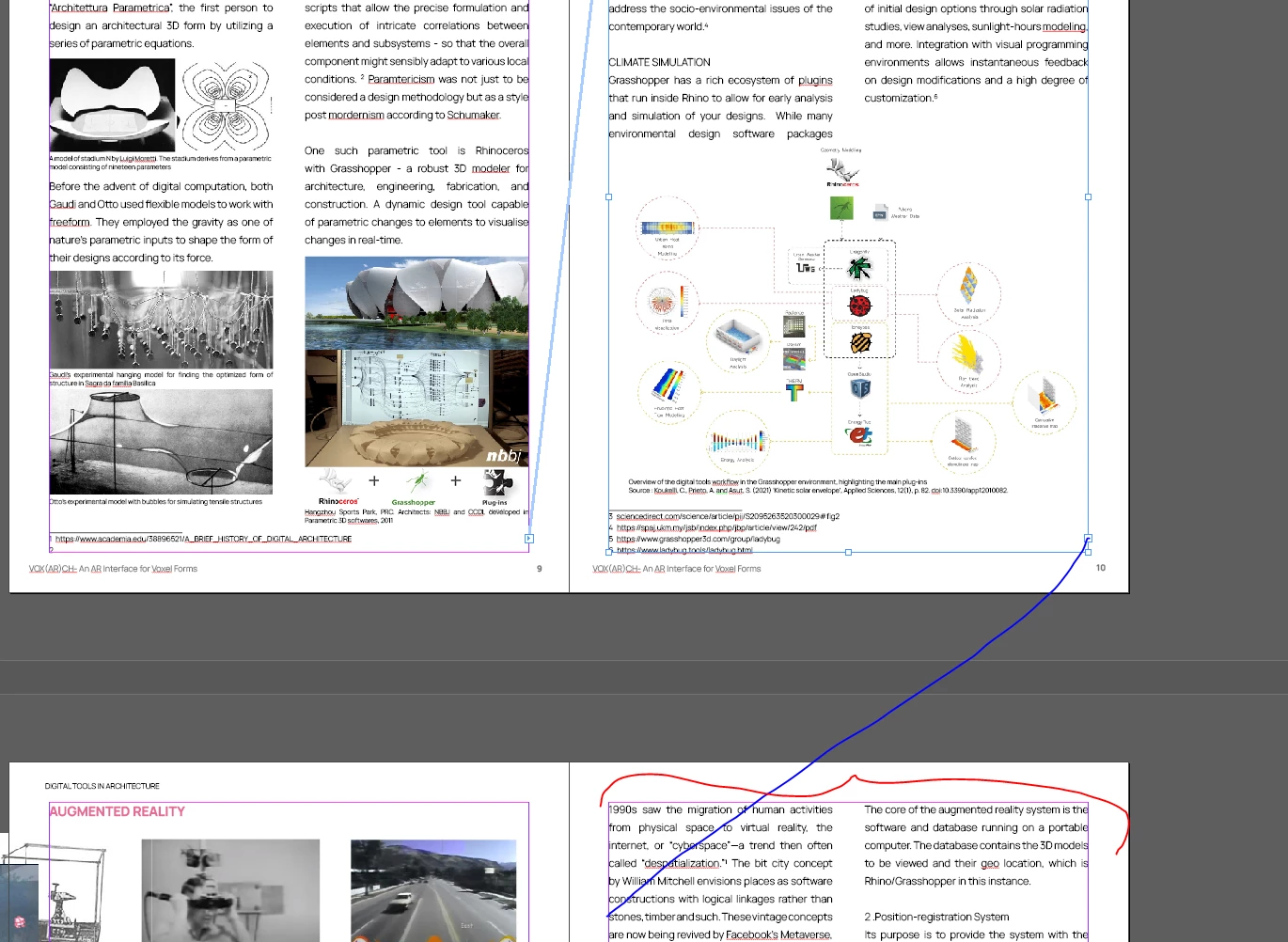Click the THERM colorful T icon
1288x942 pixels.
coord(794,393)
